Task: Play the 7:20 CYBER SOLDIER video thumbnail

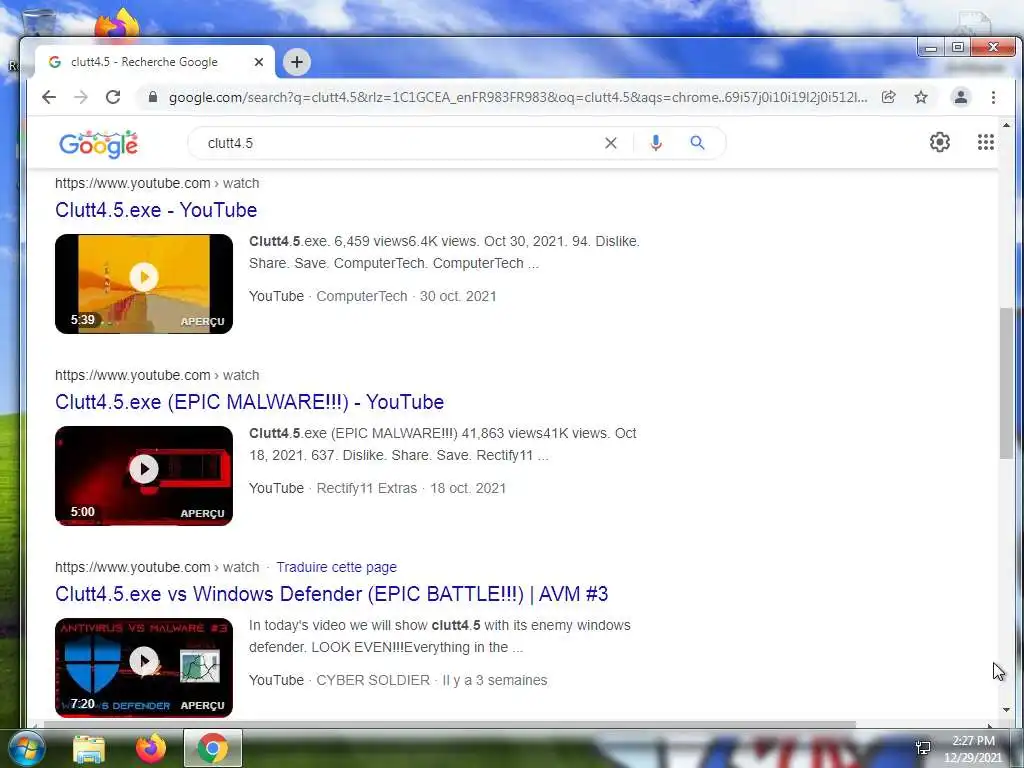Action: (144, 668)
